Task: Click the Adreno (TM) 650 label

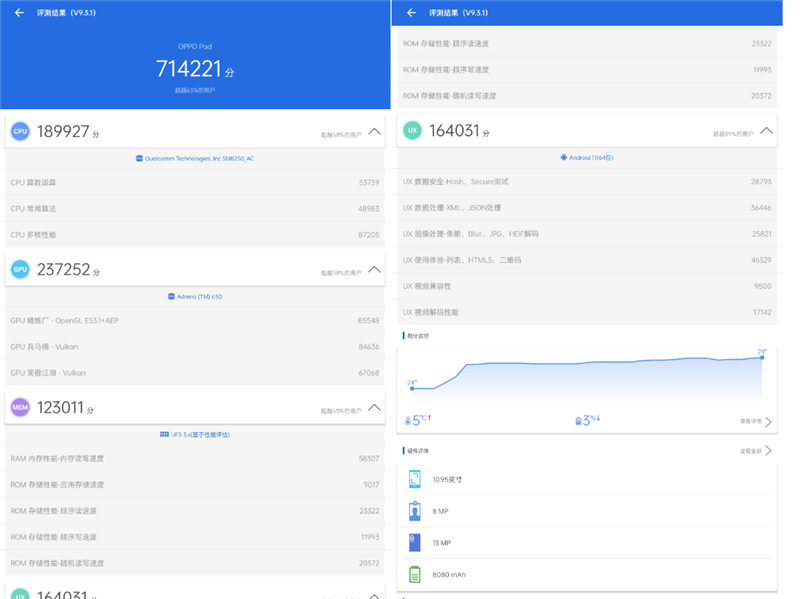Action: coord(199,296)
